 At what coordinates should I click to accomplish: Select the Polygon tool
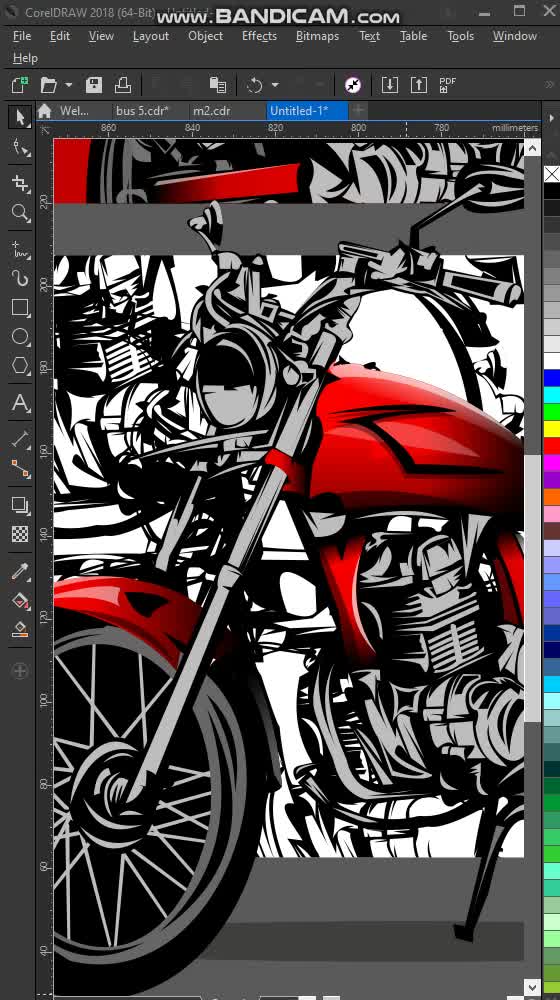20,366
